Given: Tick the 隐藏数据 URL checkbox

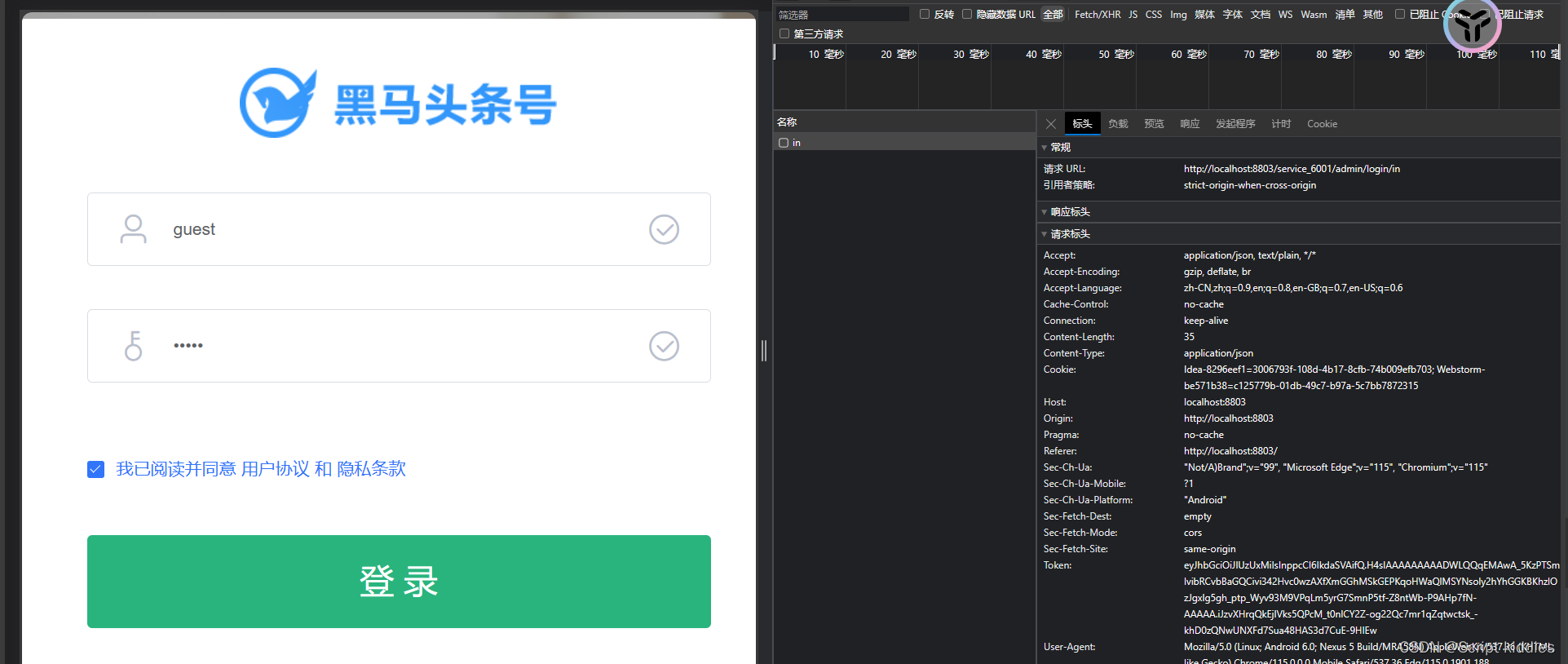Looking at the screenshot, I should click(x=967, y=14).
